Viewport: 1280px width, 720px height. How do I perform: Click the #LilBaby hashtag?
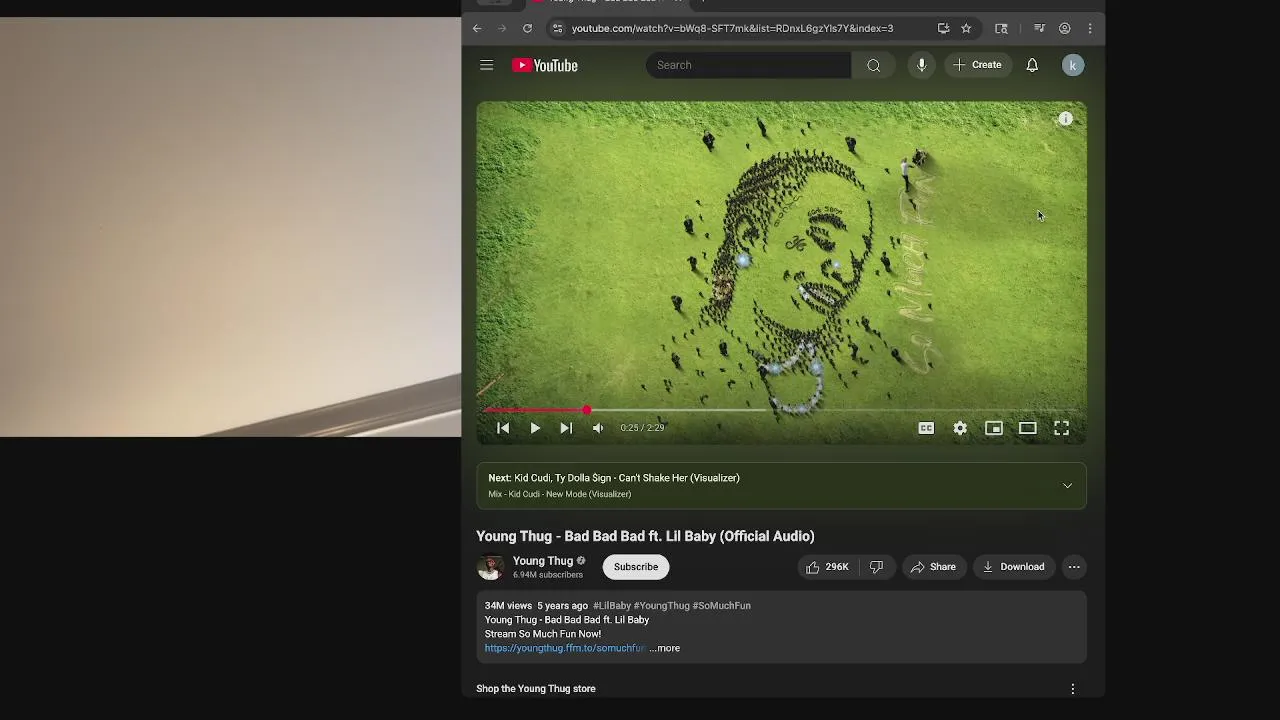(612, 606)
